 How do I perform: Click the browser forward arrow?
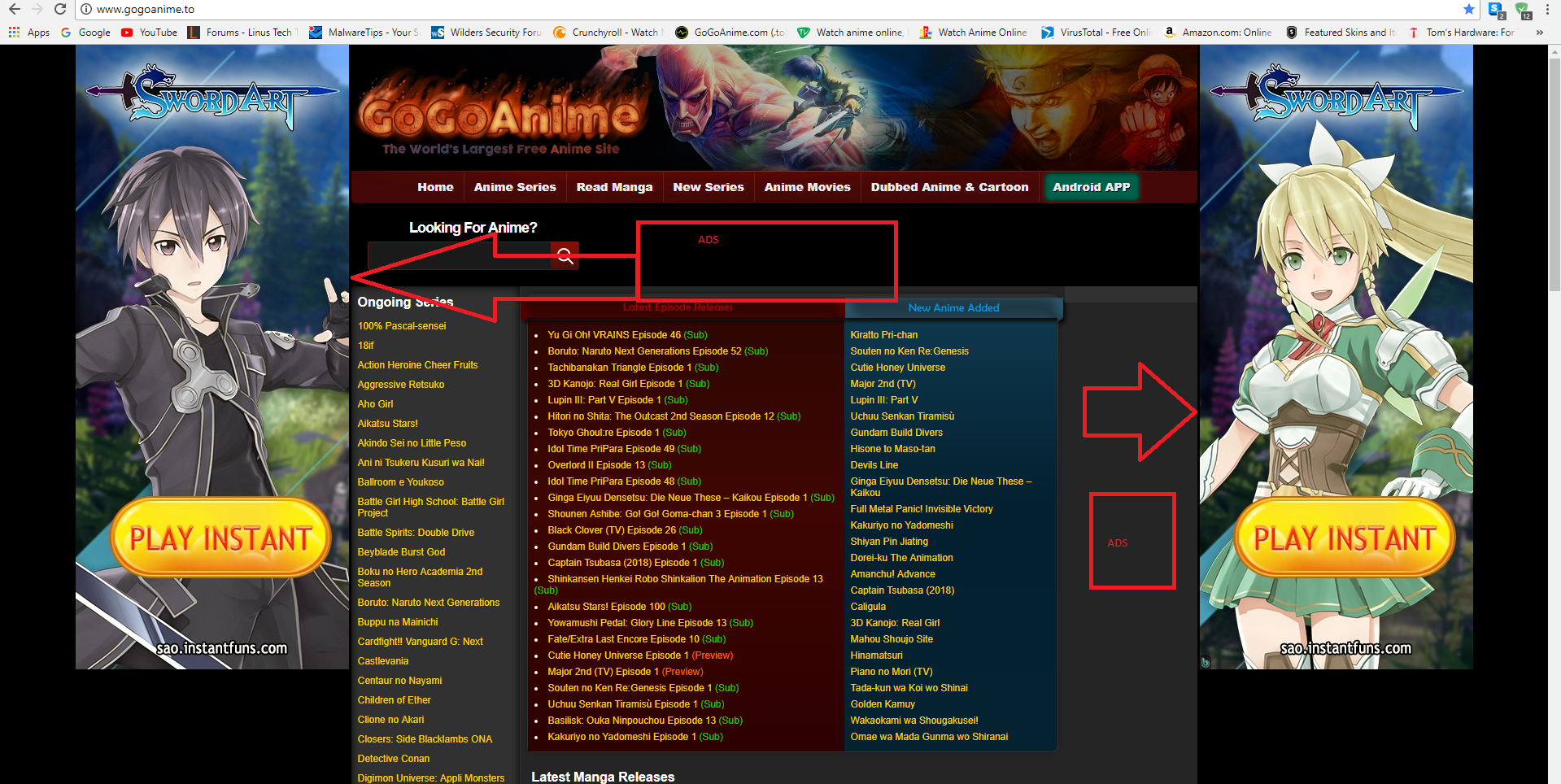coord(37,9)
